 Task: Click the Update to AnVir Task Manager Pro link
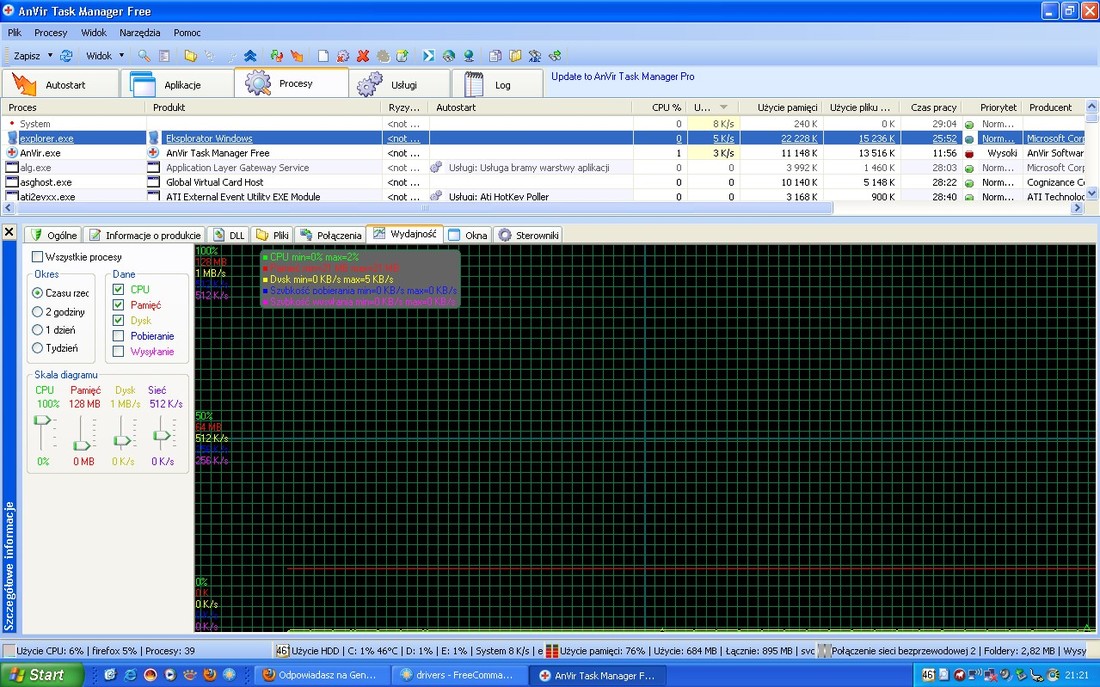[x=623, y=76]
